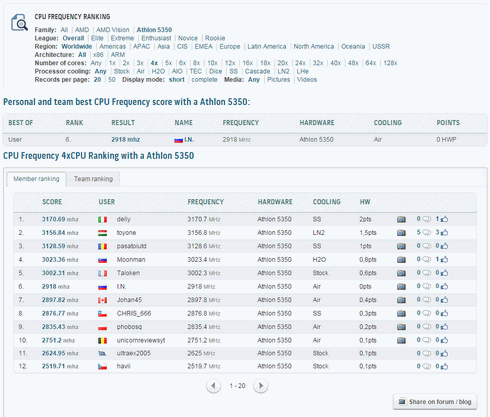The height and width of the screenshot is (417, 490).
Task: Filter region by Latin America
Action: [x=267, y=46]
